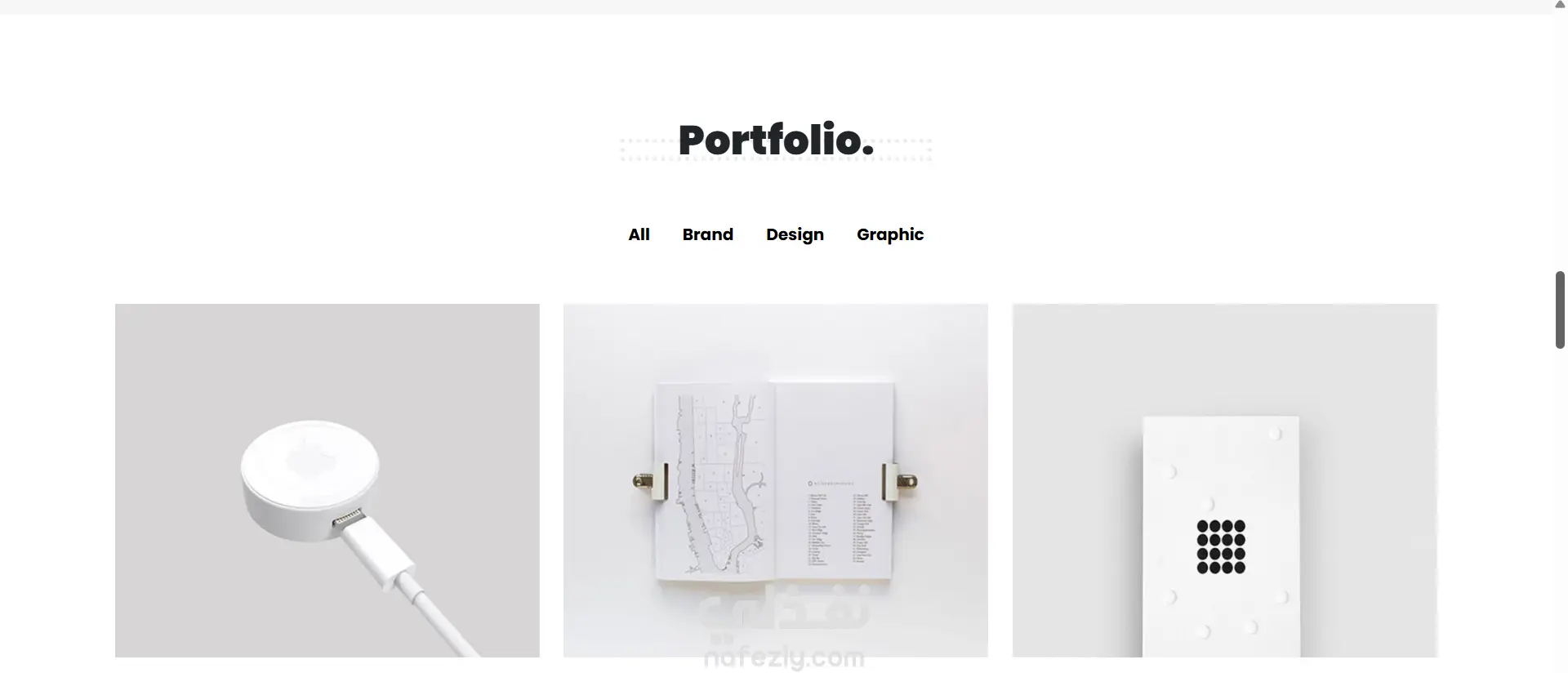Open the white wireless charger portfolio item
The width and height of the screenshot is (1568, 673).
pyautogui.click(x=327, y=480)
